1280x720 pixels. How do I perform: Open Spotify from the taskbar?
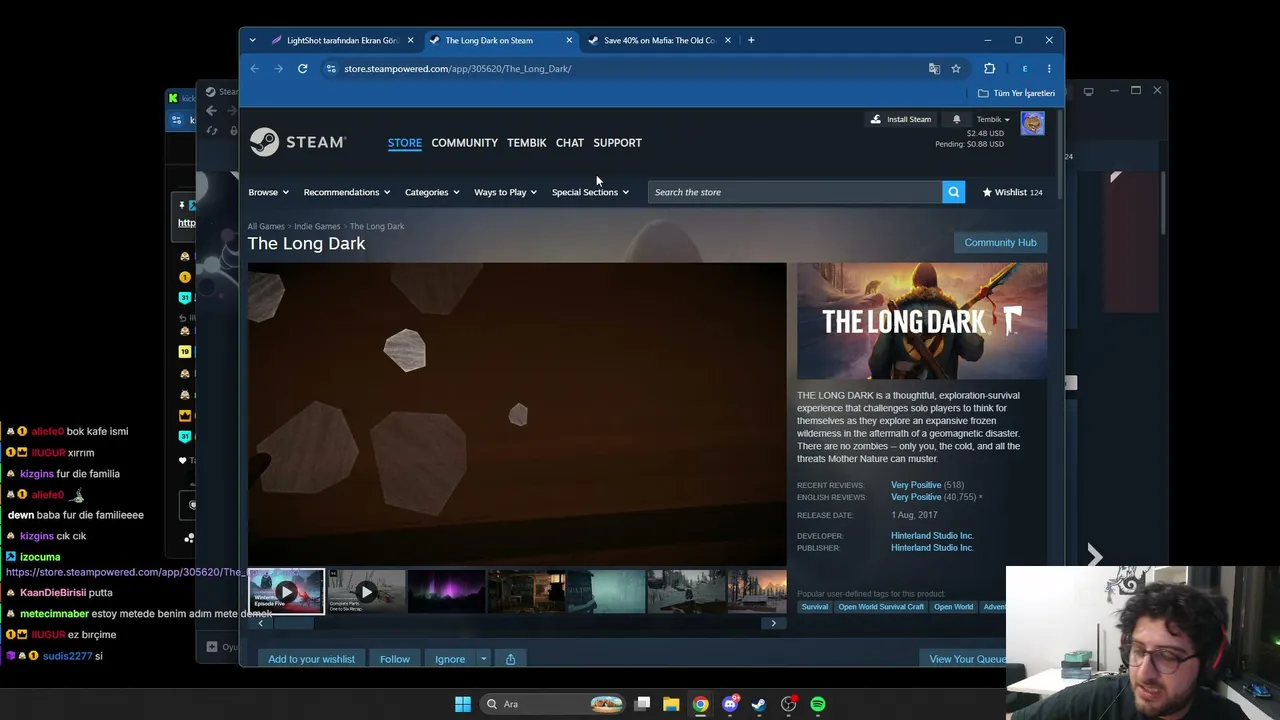coord(818,704)
